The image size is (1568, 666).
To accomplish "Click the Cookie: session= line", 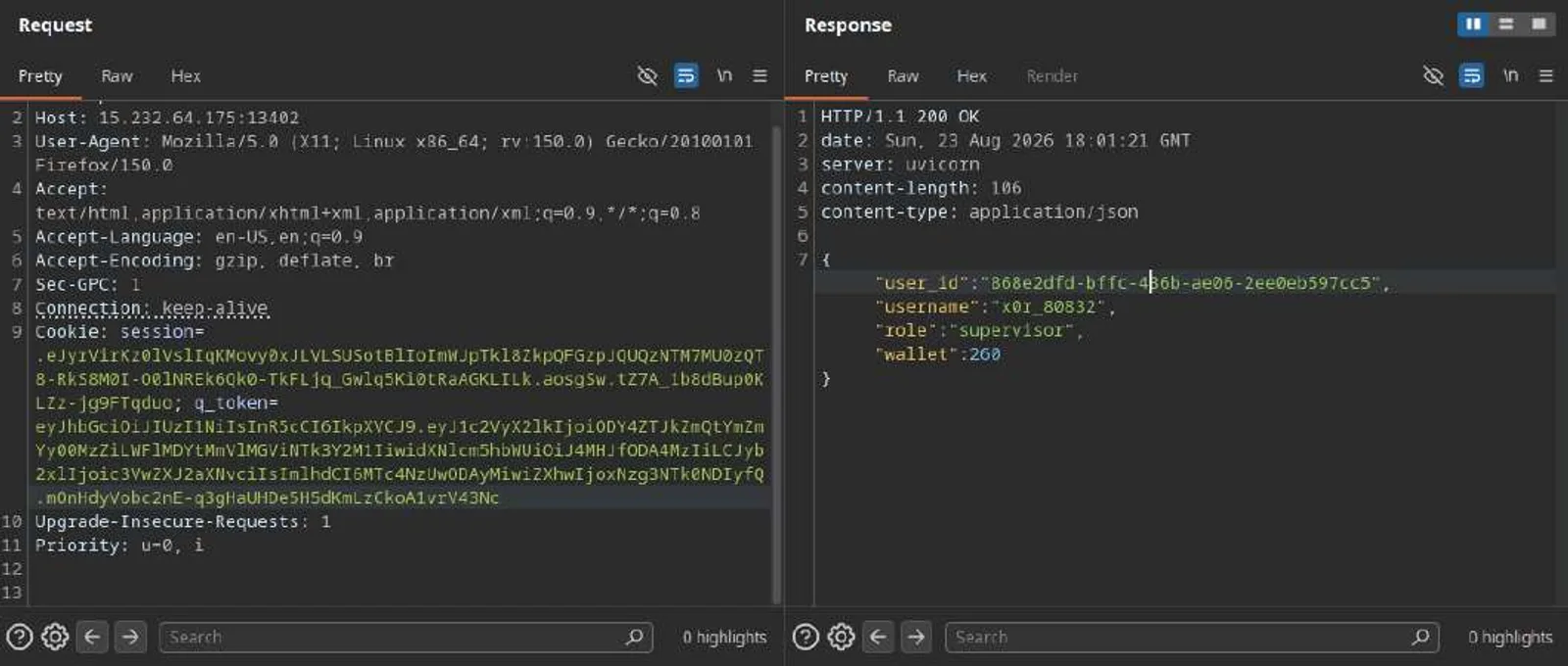I will click(120, 332).
